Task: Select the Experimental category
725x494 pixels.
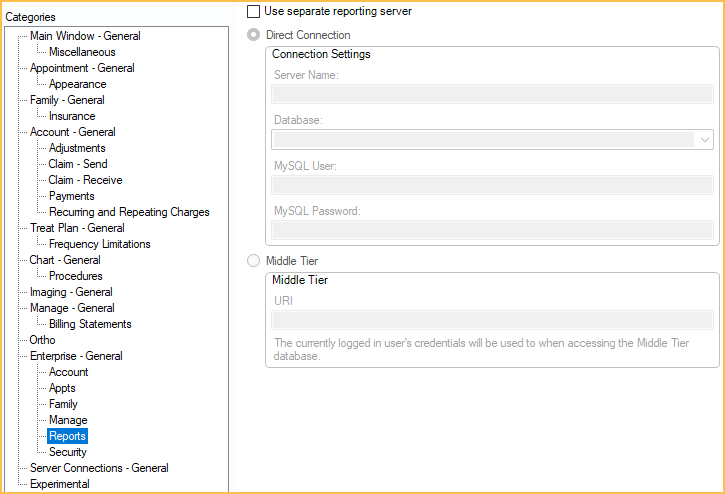Action: [x=60, y=484]
